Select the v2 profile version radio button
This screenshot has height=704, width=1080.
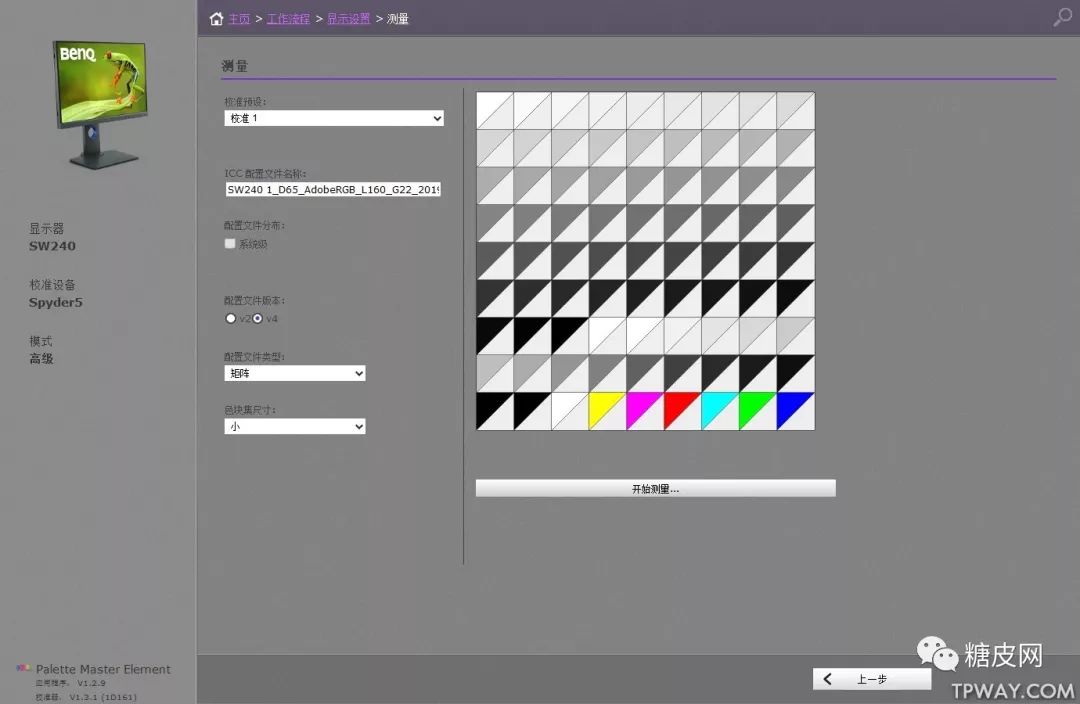(x=231, y=318)
